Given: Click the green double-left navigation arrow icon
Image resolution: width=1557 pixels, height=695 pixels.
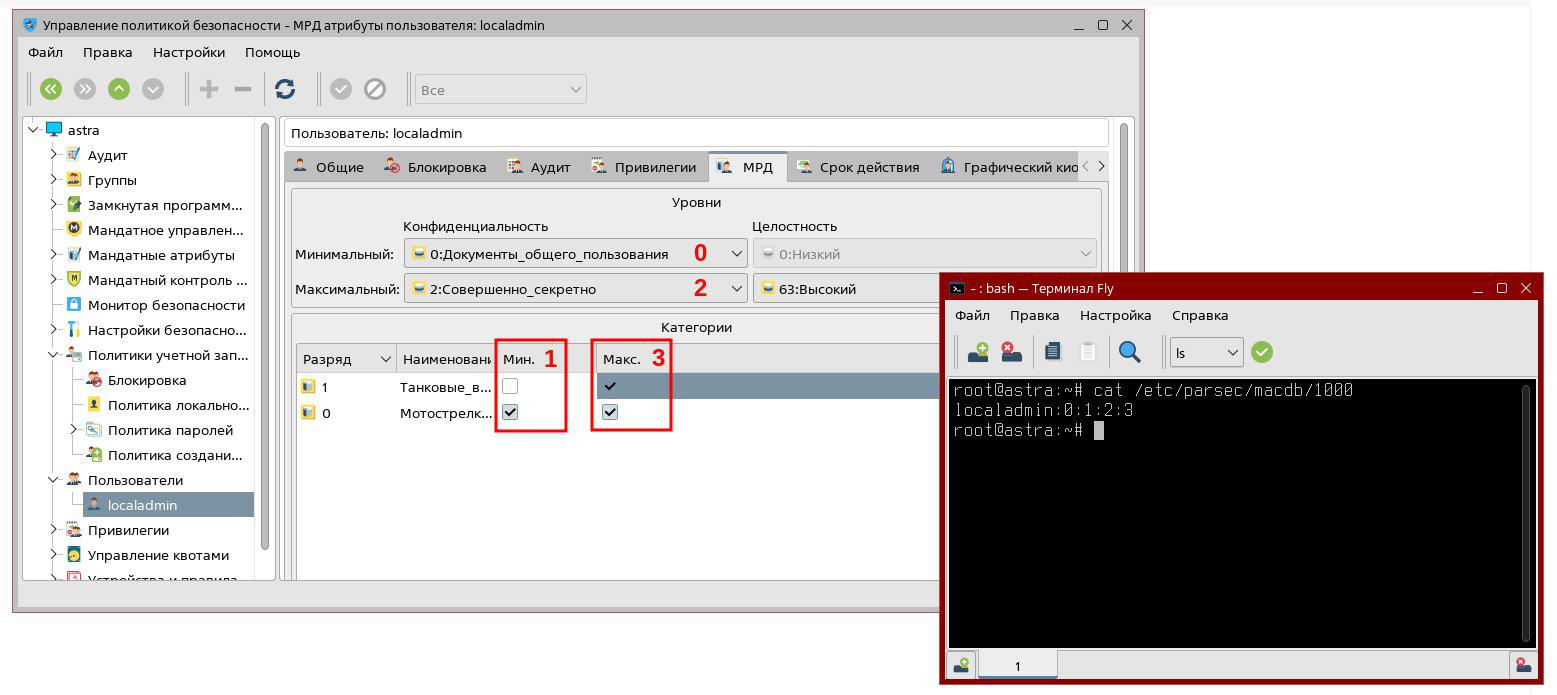Looking at the screenshot, I should pyautogui.click(x=51, y=90).
